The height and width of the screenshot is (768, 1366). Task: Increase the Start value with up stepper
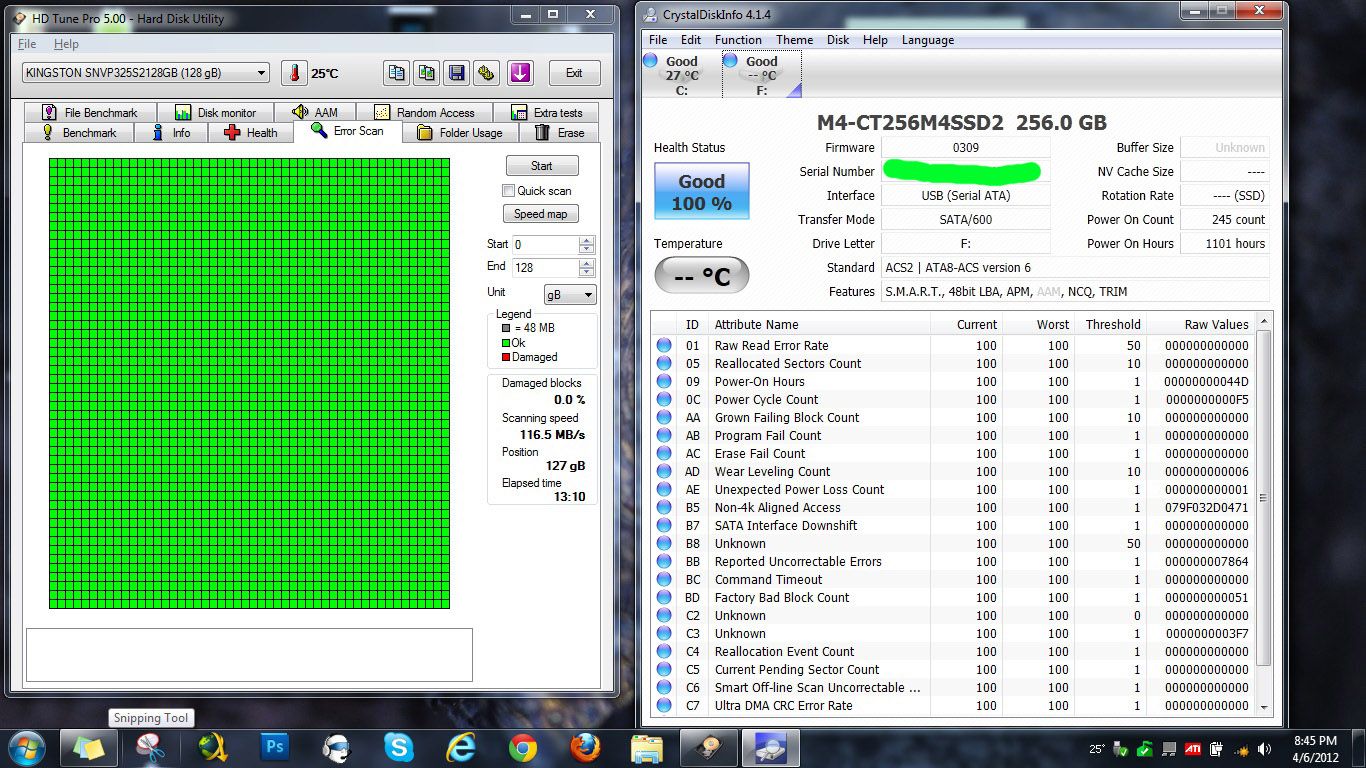click(x=587, y=240)
